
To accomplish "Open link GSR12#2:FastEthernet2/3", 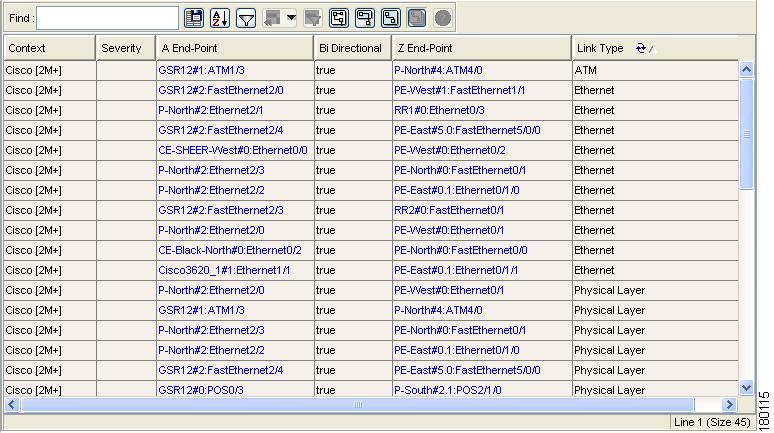I will point(221,210).
